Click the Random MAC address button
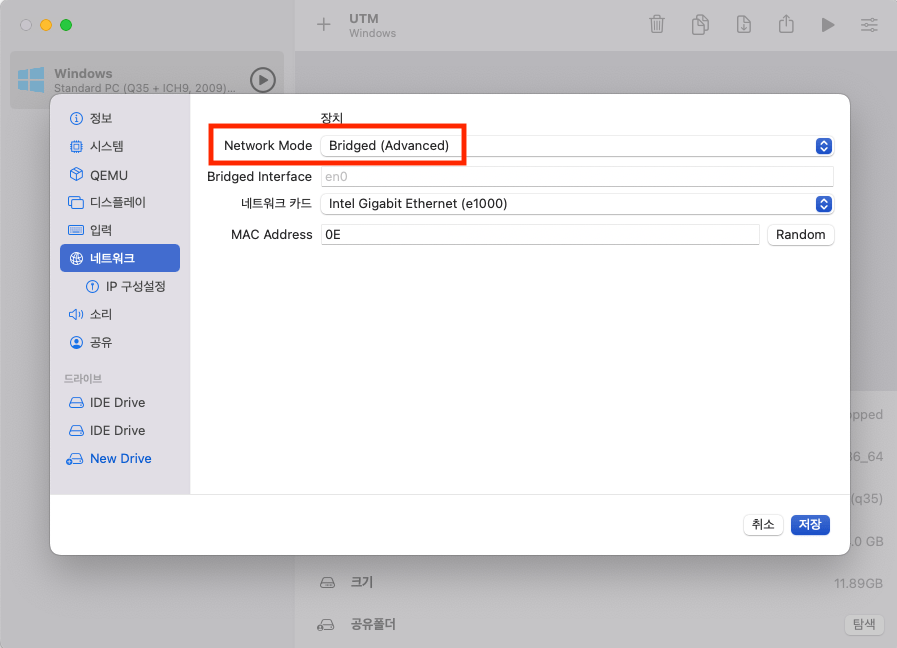The image size is (897, 648). (800, 234)
